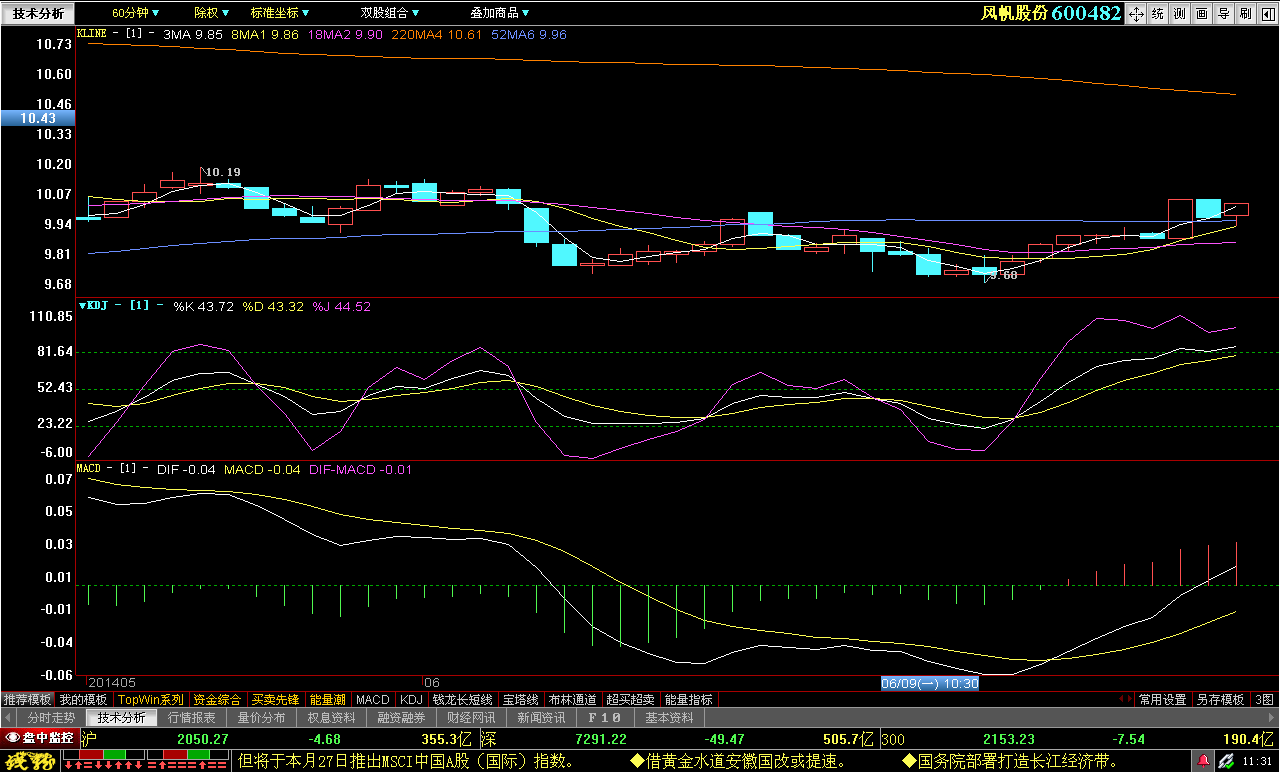Select the 宝塔线 tab
The width and height of the screenshot is (1280, 772).
click(521, 700)
